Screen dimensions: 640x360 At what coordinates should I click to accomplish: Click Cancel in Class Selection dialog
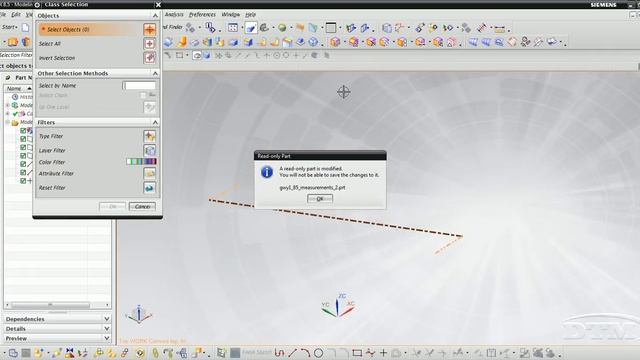(x=142, y=207)
